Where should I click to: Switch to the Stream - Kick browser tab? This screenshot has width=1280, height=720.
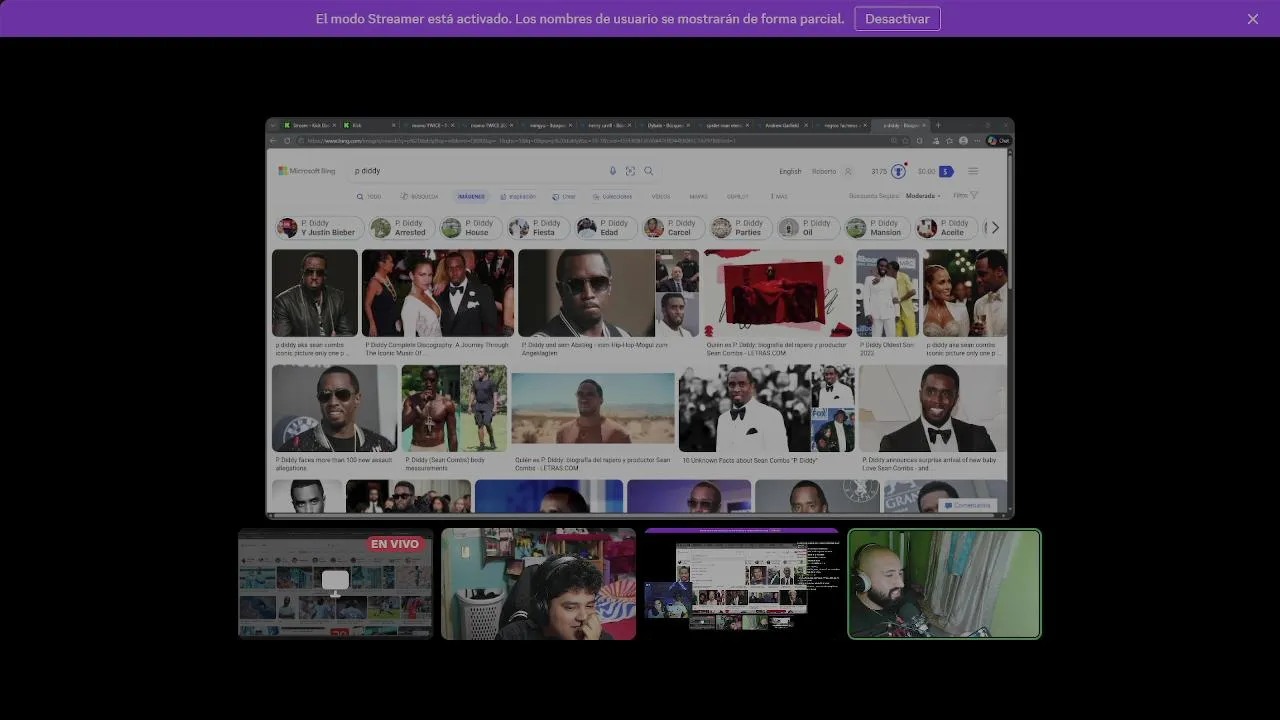click(309, 125)
